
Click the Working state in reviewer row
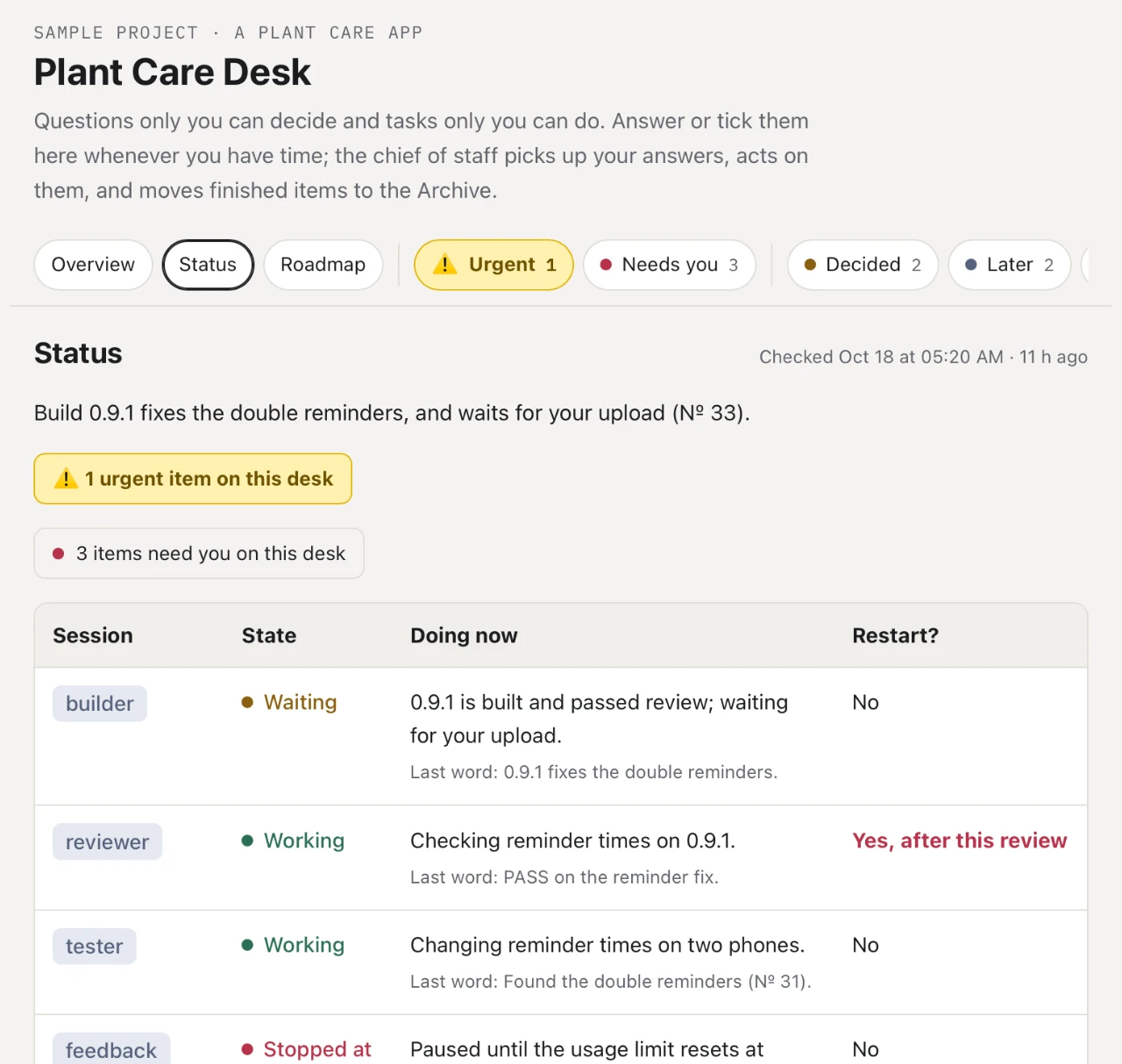click(293, 841)
